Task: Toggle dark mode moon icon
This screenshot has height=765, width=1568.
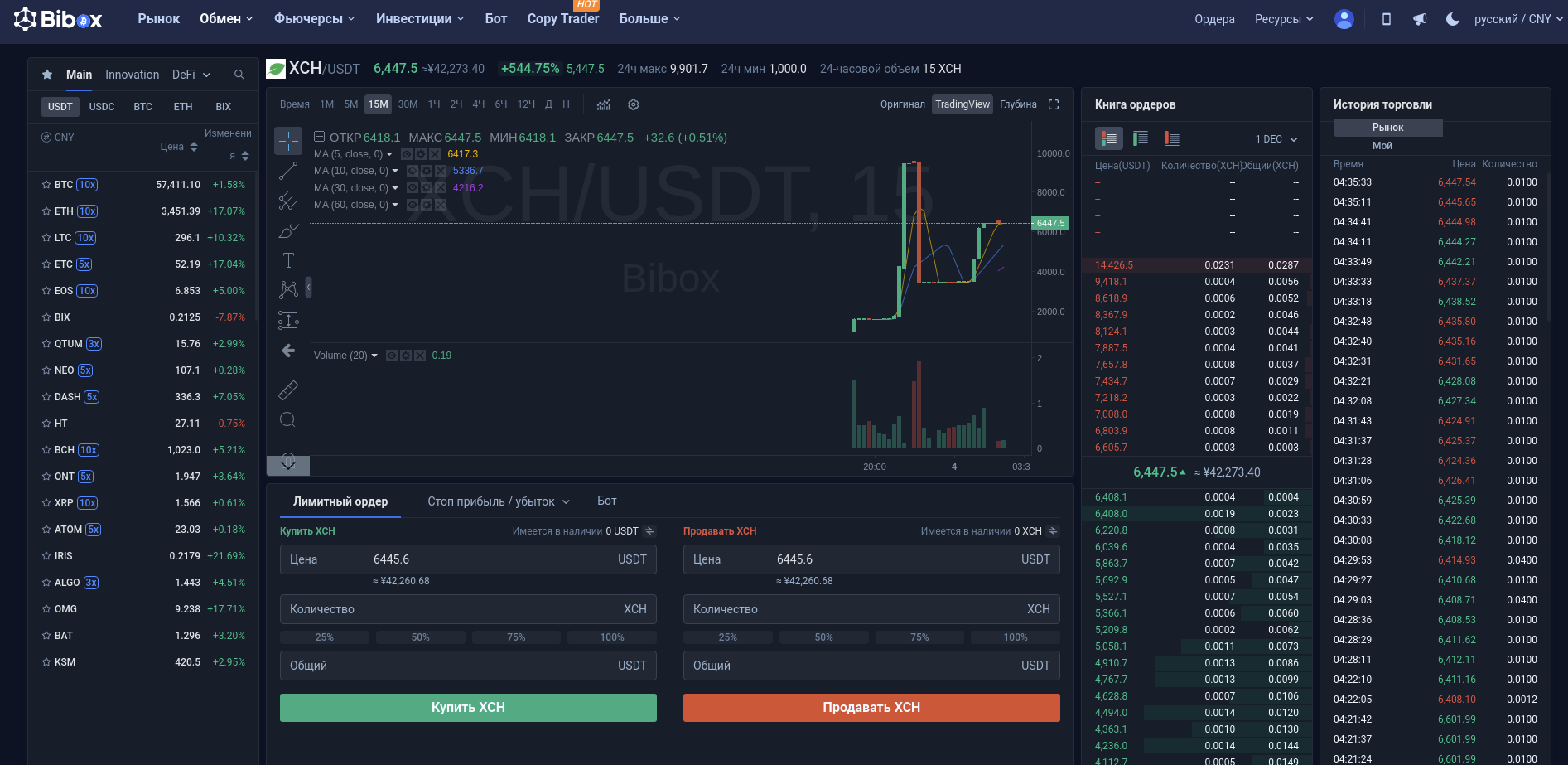Action: point(1452,19)
